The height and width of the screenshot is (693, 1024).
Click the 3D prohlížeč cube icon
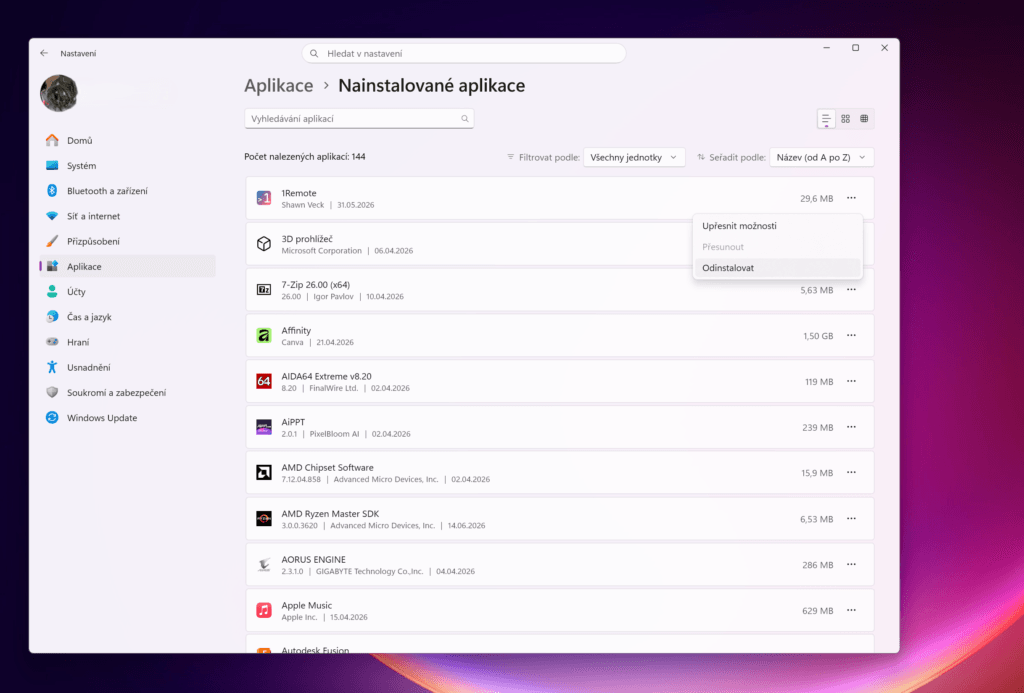(264, 244)
